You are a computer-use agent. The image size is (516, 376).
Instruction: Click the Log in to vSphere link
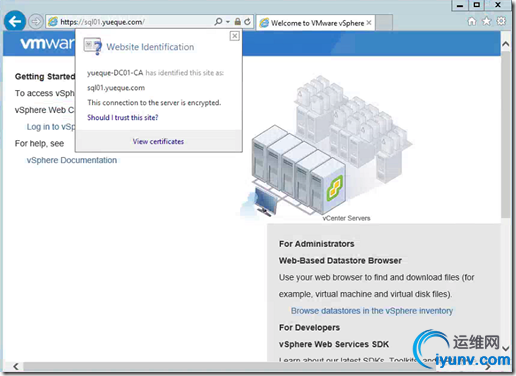[51, 127]
